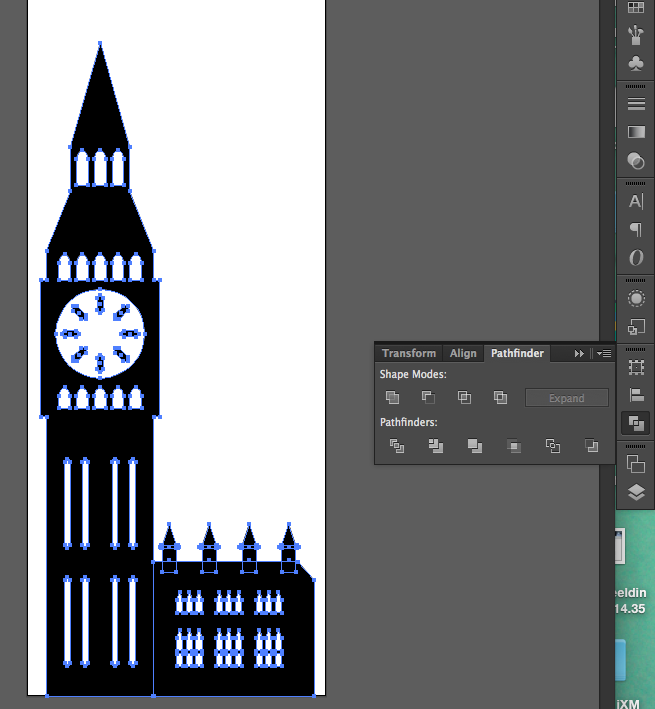Open the Symbols panel (club icon)
655x709 pixels.
point(636,64)
